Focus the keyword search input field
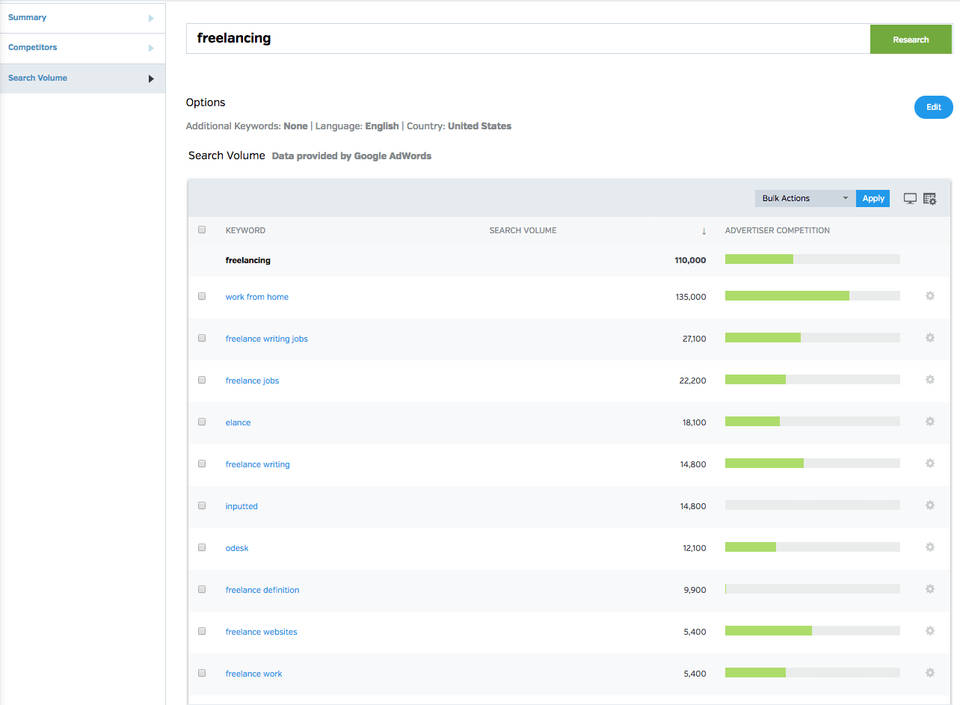Image resolution: width=960 pixels, height=705 pixels. (527, 39)
